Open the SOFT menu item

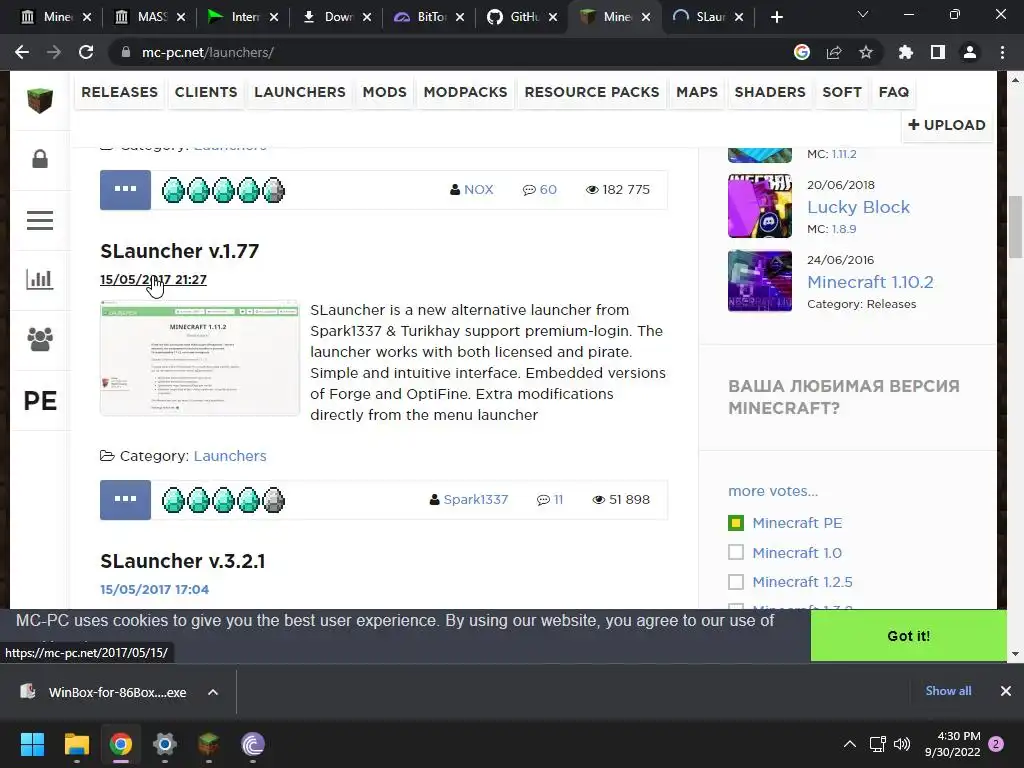(842, 92)
